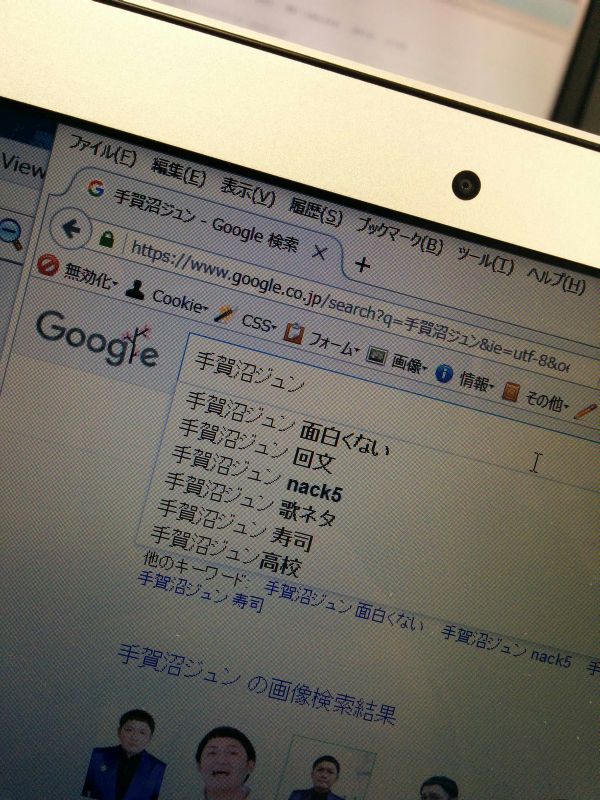Go back with the browser back arrow
This screenshot has height=800, width=600.
[71, 229]
